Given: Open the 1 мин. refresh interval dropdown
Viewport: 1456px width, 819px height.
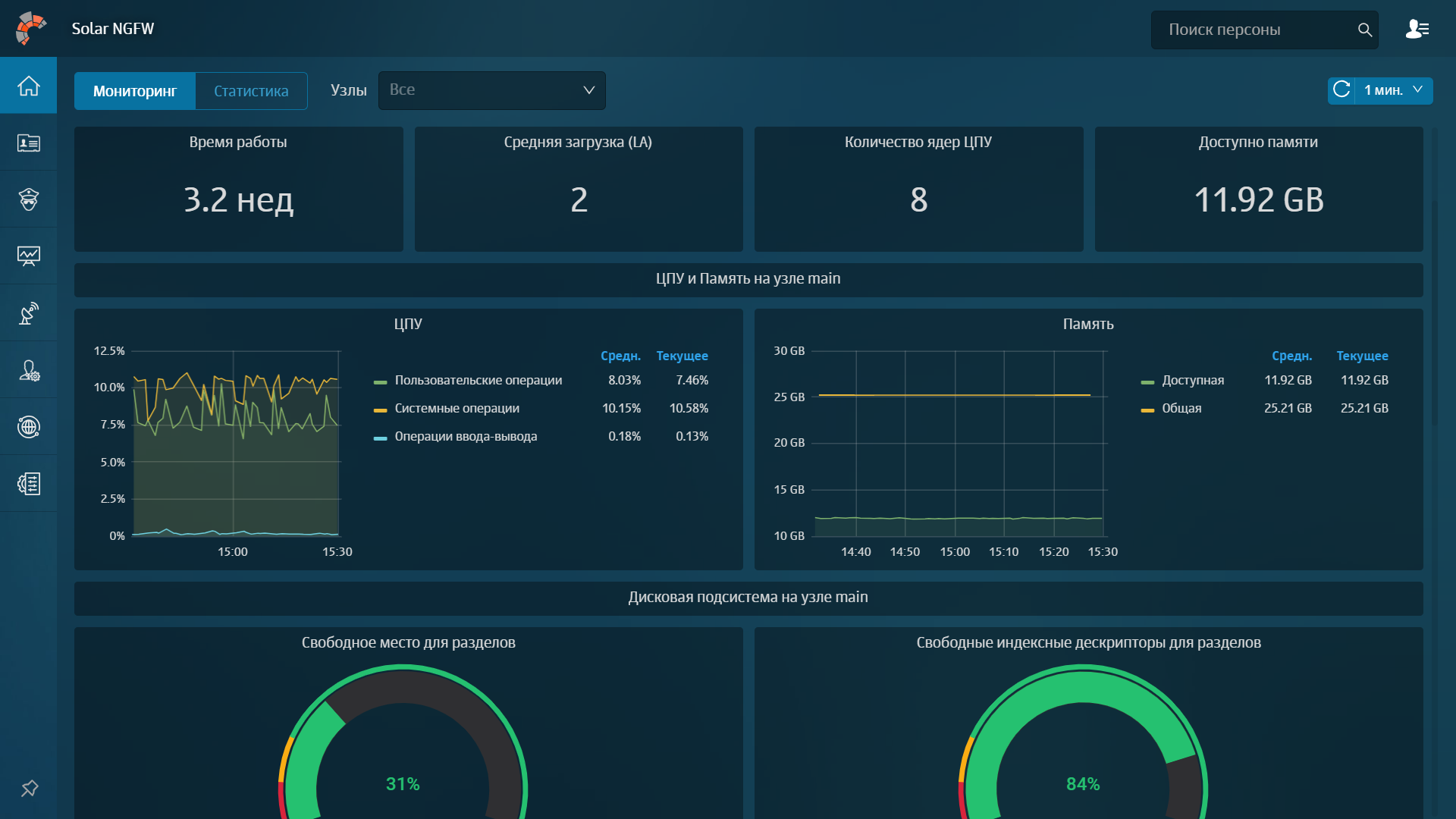Looking at the screenshot, I should pos(1394,90).
